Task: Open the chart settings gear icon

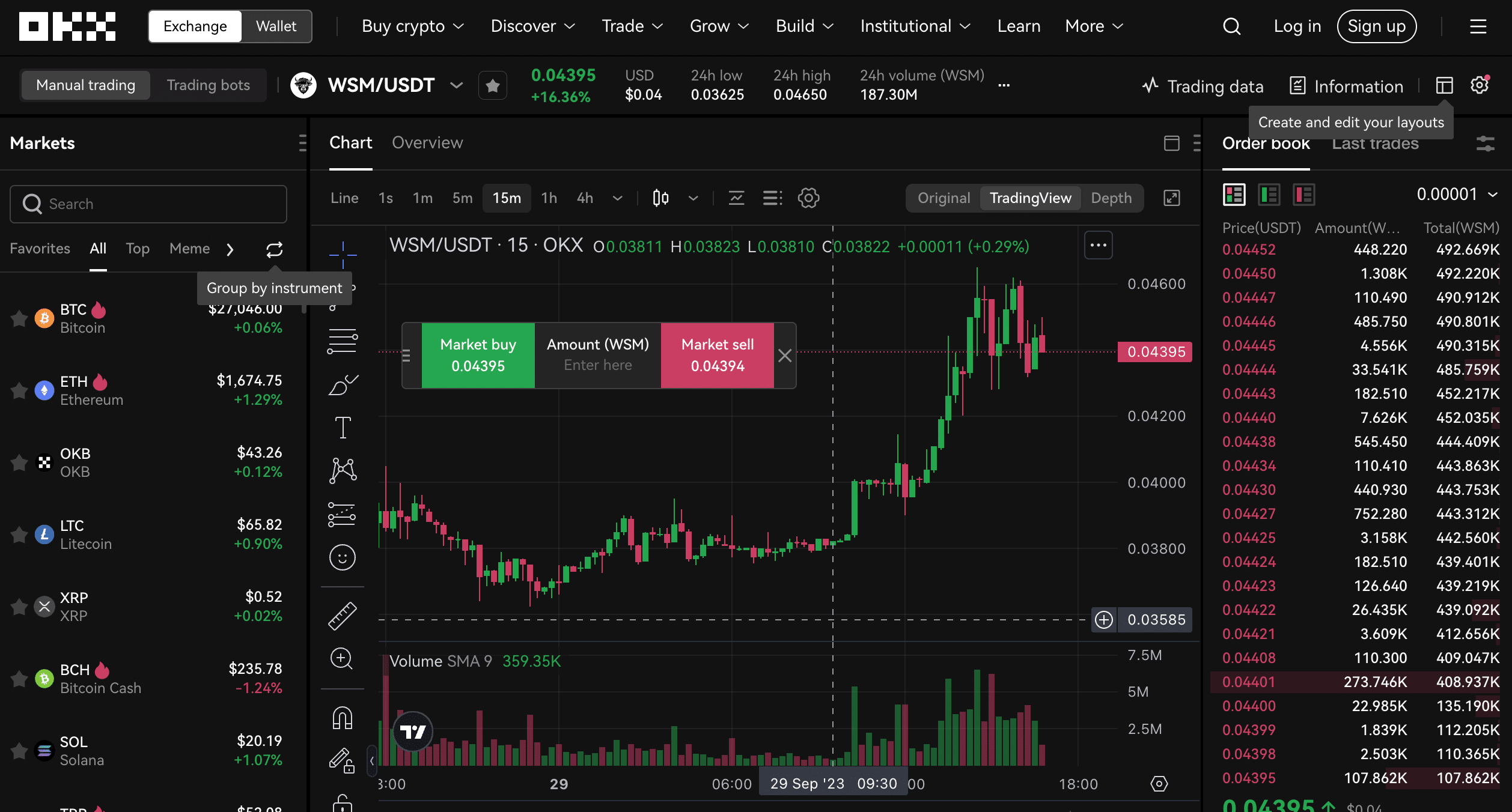Action: pyautogui.click(x=808, y=198)
